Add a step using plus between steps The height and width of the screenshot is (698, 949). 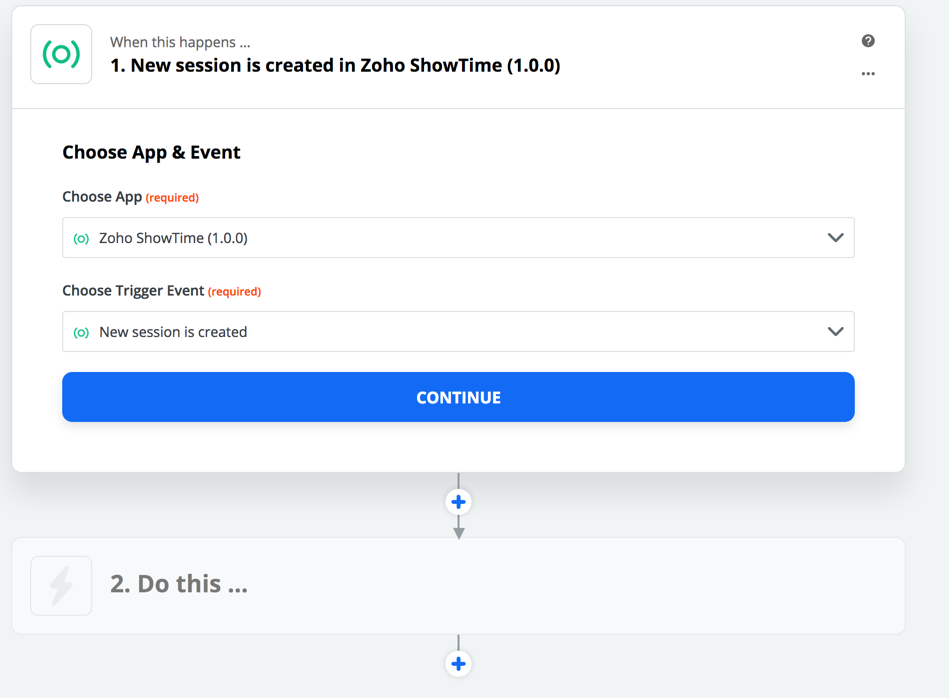[459, 502]
